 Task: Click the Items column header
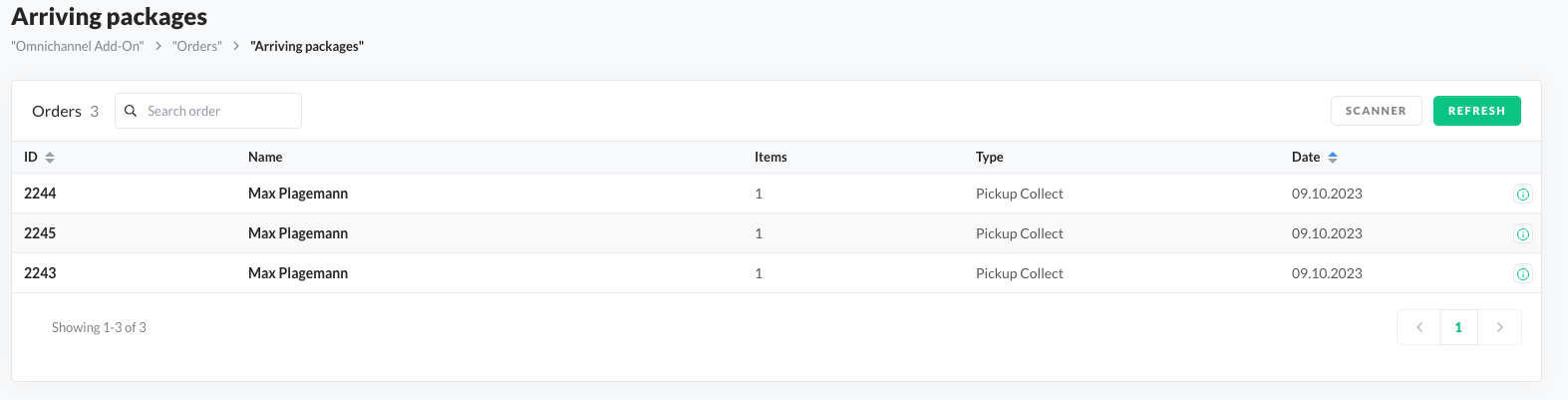771,157
